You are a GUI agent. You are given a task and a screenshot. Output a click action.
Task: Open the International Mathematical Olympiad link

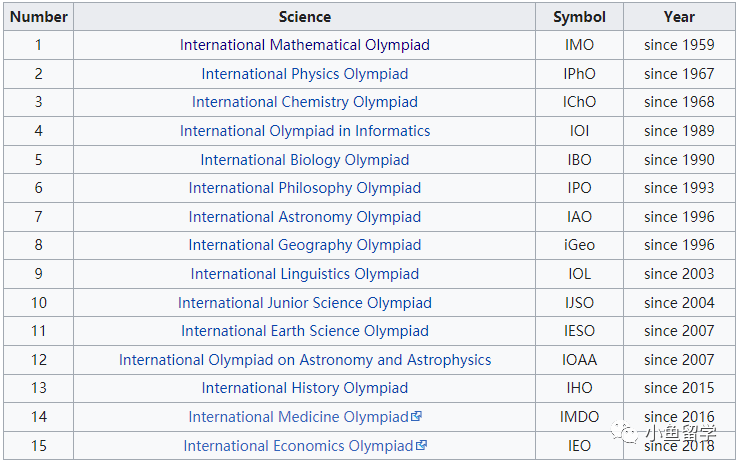click(305, 45)
